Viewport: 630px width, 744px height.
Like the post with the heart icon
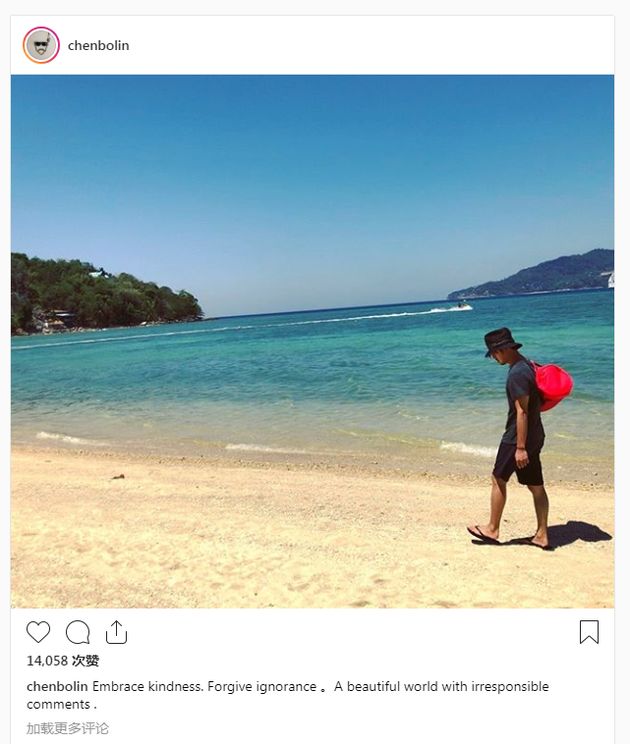click(x=38, y=632)
